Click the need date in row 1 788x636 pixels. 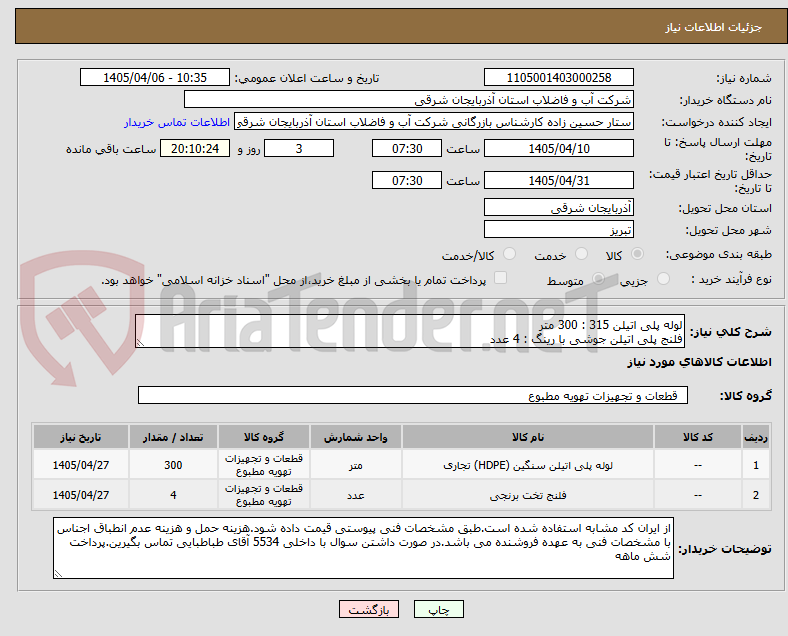click(x=80, y=465)
